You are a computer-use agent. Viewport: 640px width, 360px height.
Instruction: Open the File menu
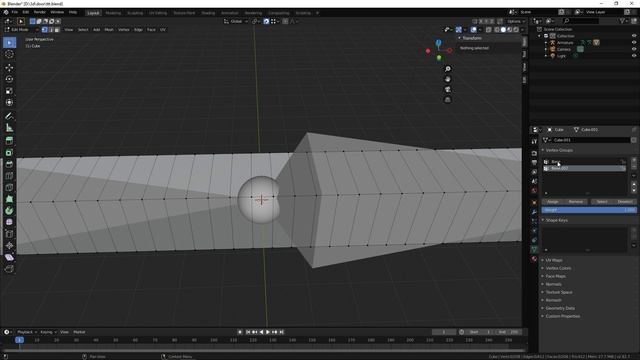(15, 12)
